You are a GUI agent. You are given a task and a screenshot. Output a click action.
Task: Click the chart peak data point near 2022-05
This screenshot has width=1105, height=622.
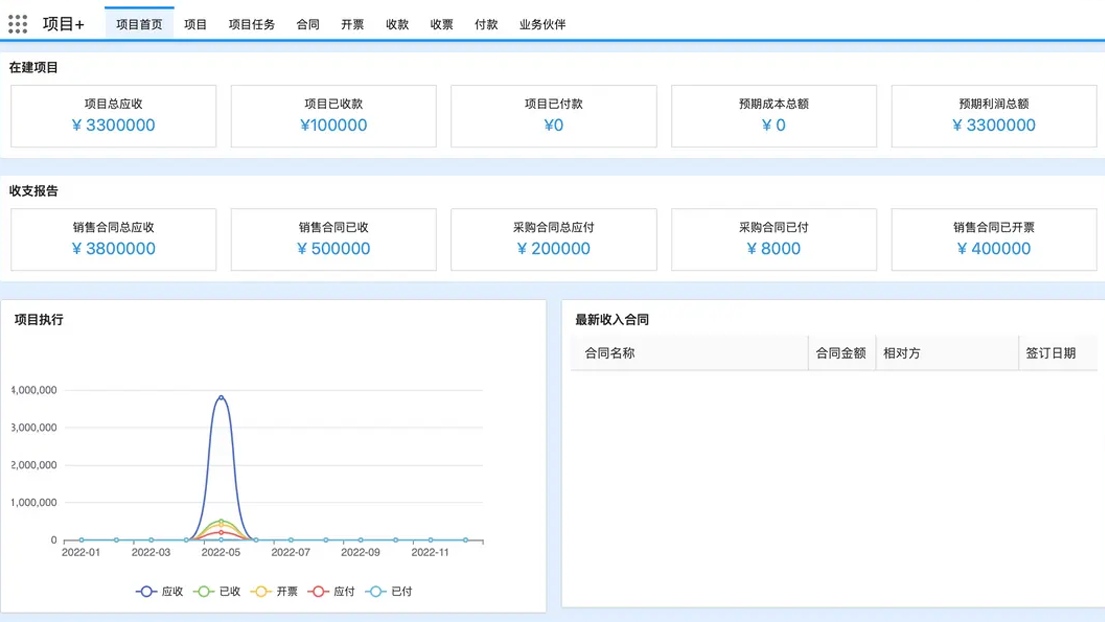pos(220,395)
